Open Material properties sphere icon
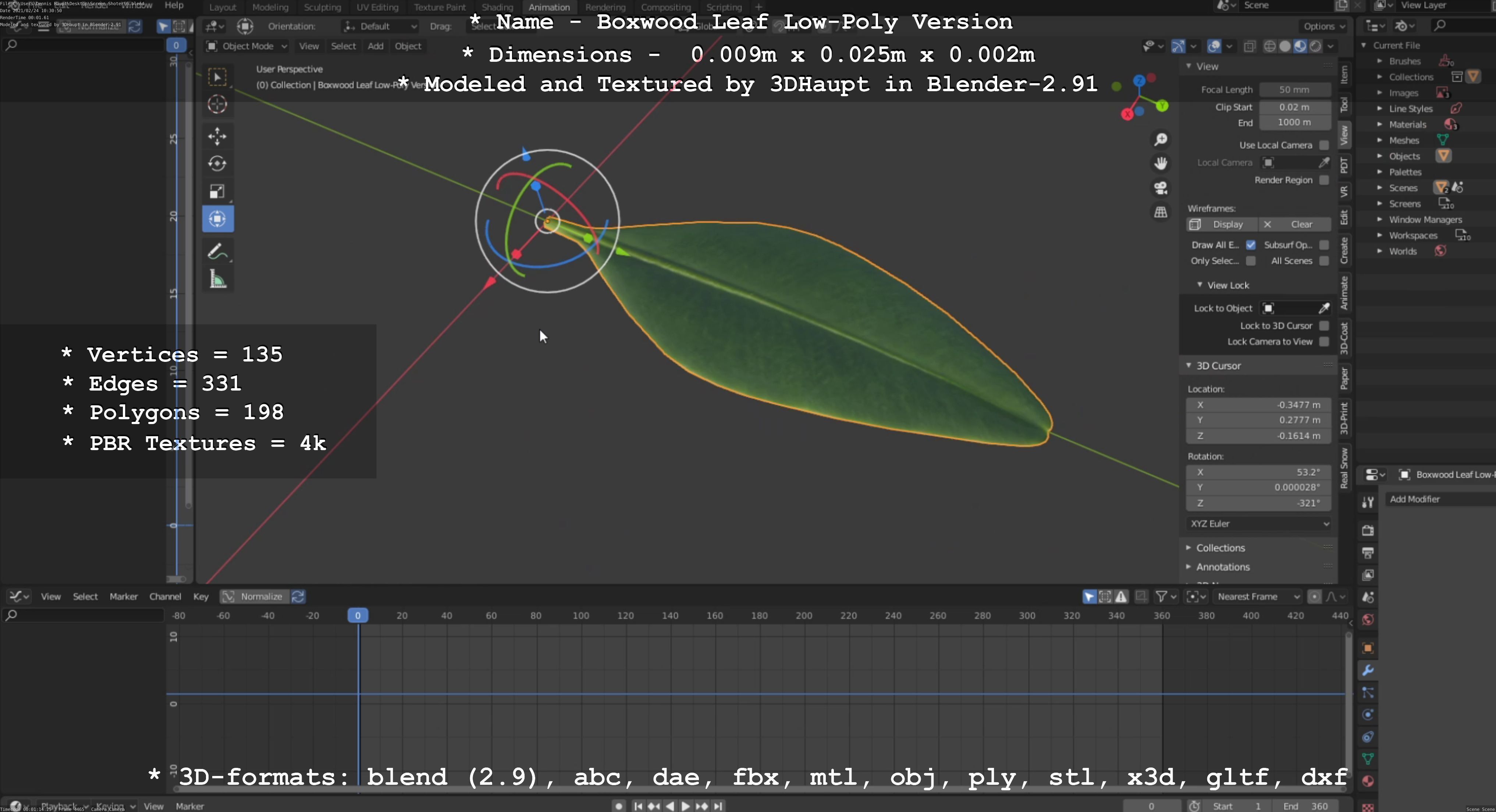This screenshot has height=812, width=1496. coord(1368,781)
